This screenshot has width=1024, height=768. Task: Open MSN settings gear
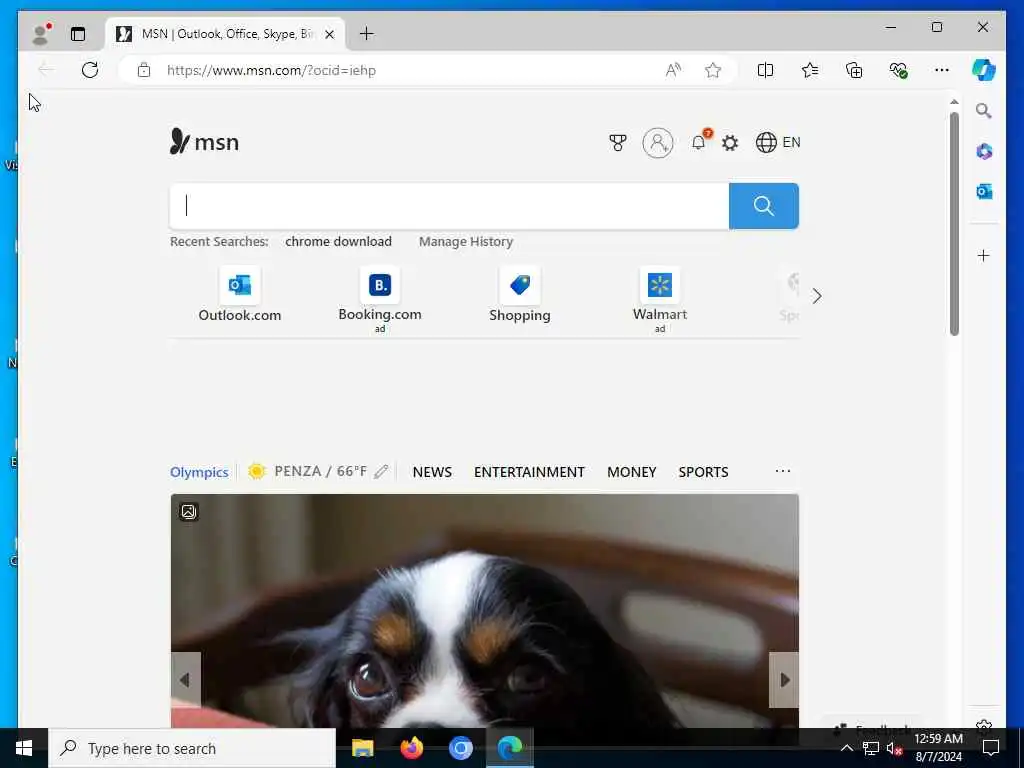(730, 142)
